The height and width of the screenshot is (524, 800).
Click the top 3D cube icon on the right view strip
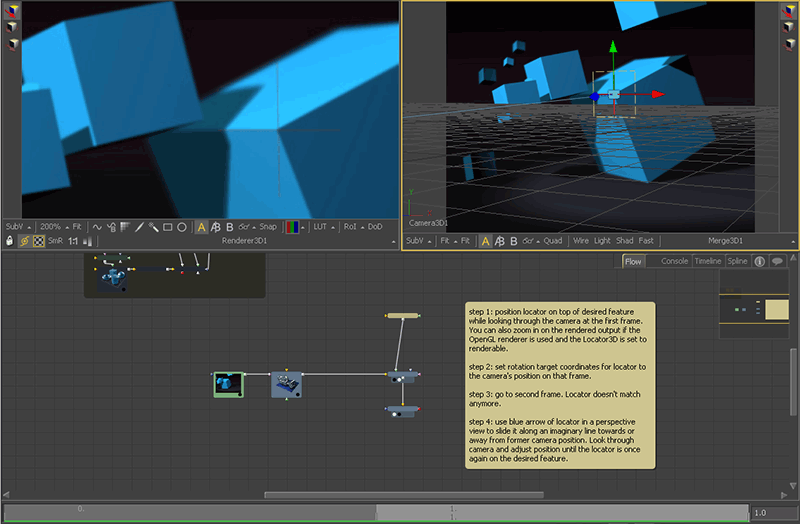[790, 11]
